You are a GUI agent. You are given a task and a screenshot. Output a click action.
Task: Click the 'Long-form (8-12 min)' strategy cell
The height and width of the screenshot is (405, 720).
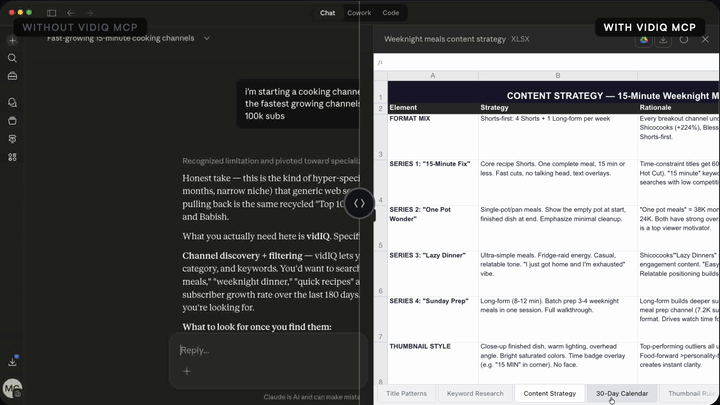[557, 319]
